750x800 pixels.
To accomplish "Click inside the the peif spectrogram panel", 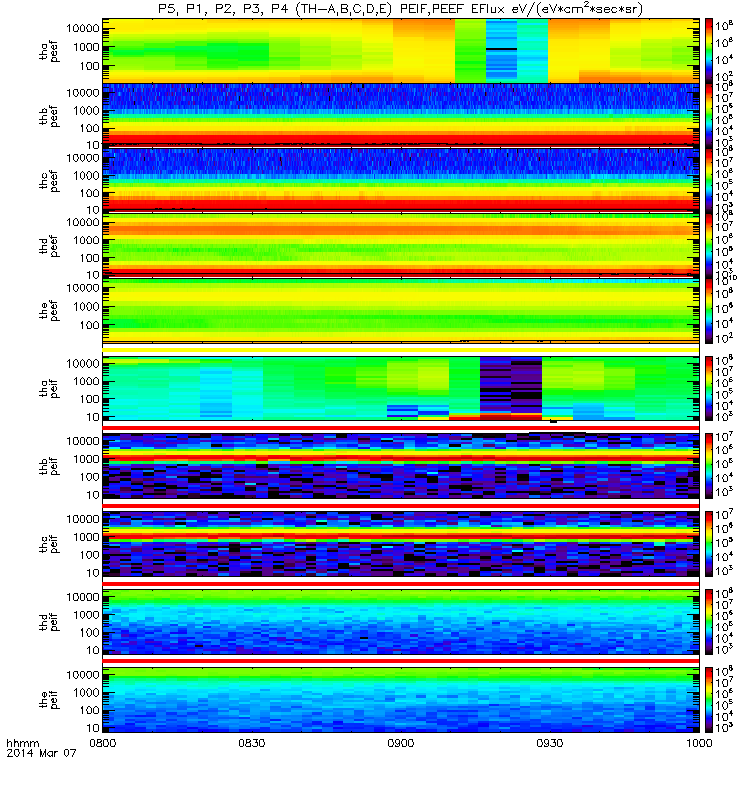I will [x=401, y=699].
